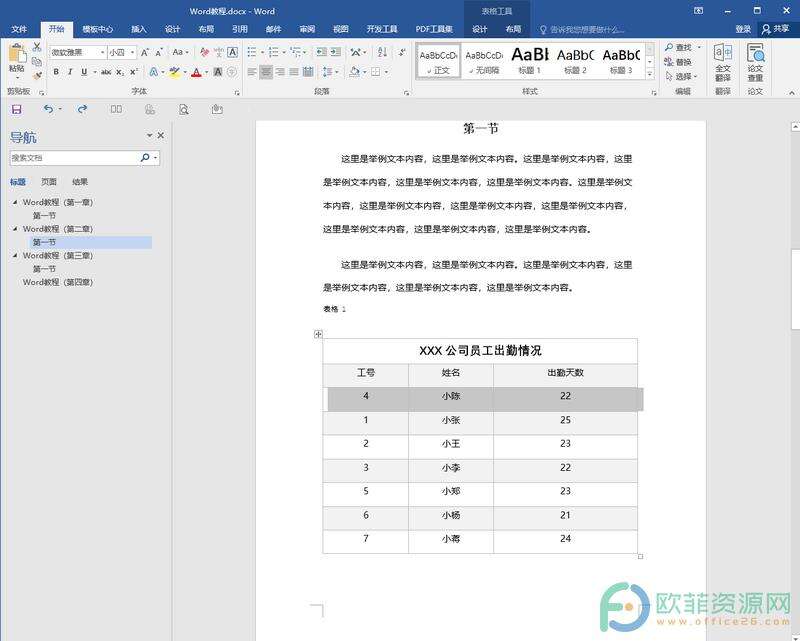Viewport: 800px width, 641px height.
Task: Open the 审阅 ribbon tab
Action: click(306, 29)
